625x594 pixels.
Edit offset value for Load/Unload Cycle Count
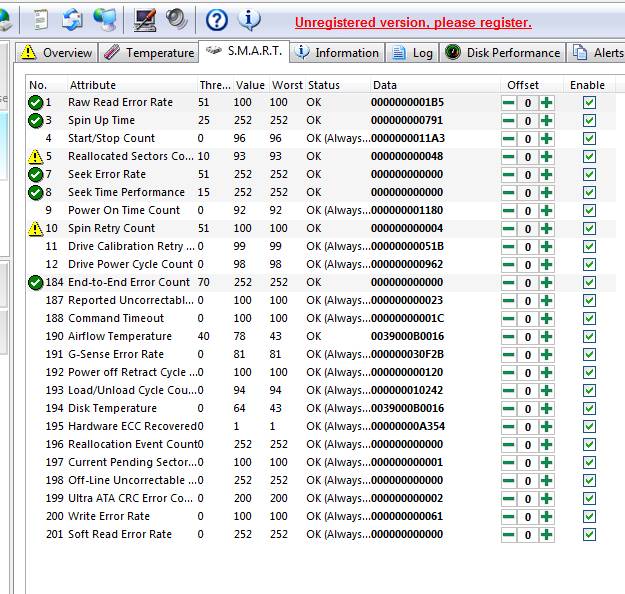[528, 391]
